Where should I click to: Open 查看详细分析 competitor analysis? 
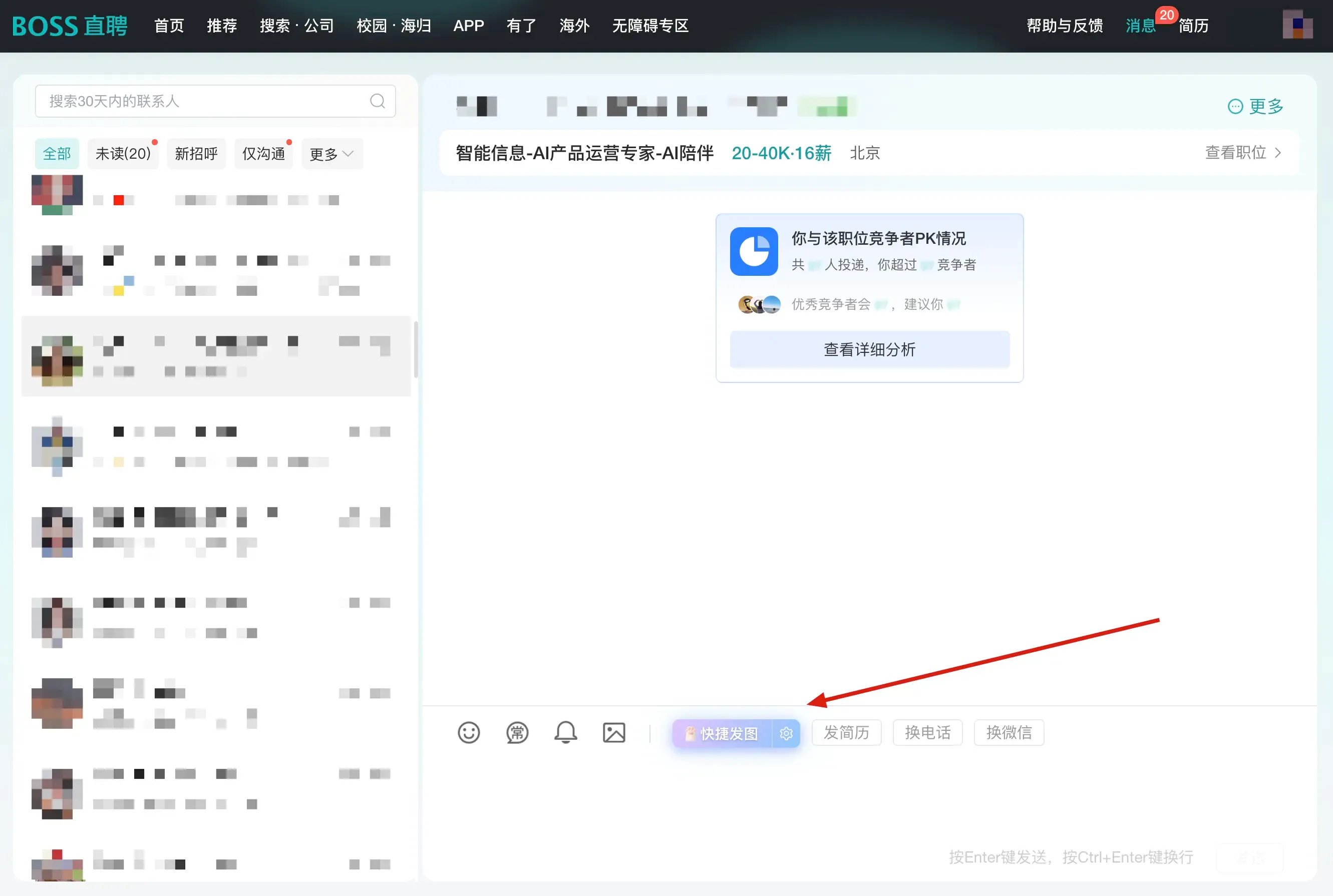pyautogui.click(x=869, y=349)
